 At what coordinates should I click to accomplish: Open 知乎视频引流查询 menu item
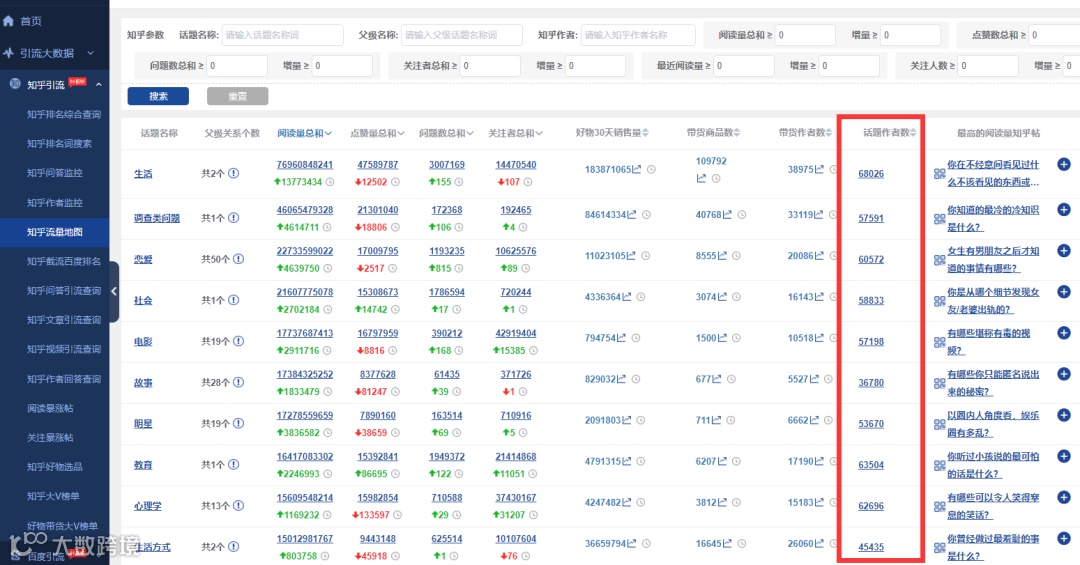coord(64,349)
